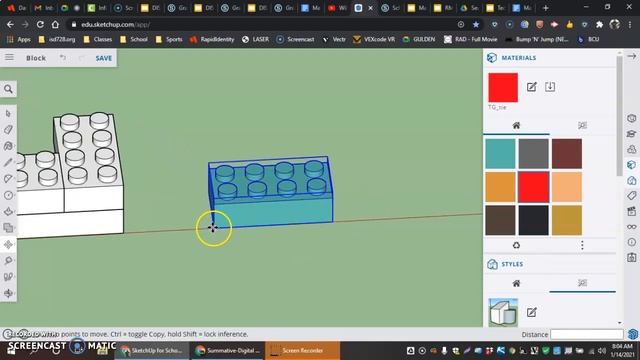Click the SketchUp logo beside Distance
This screenshot has height=360, width=640.
pyautogui.click(x=632, y=334)
